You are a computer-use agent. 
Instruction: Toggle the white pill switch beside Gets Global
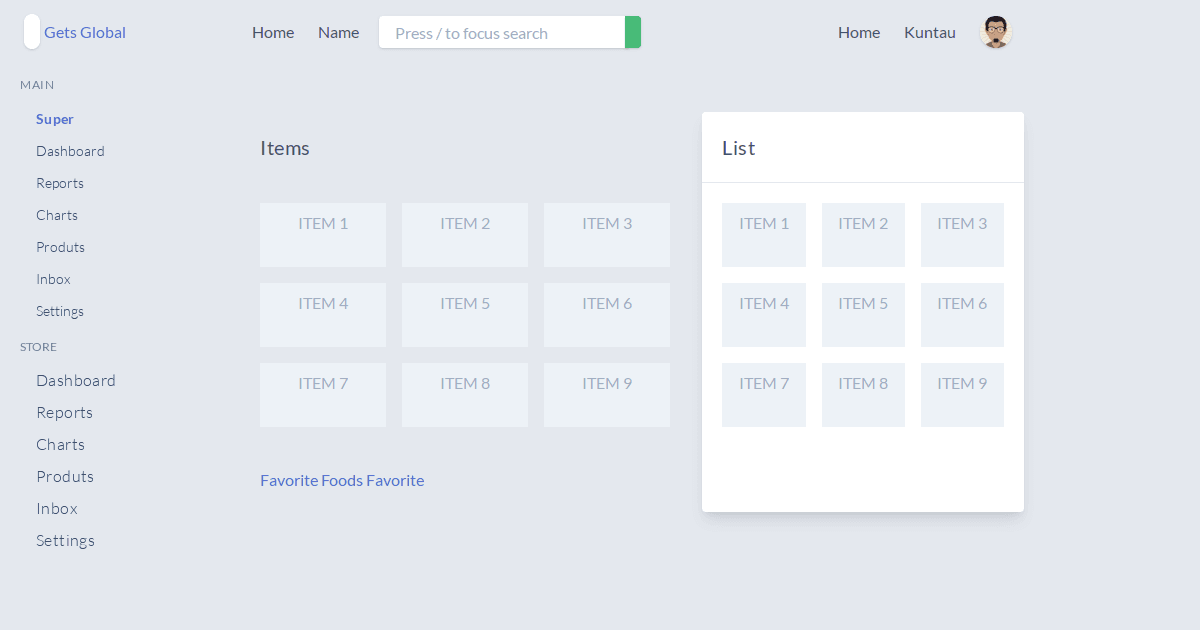[31, 31]
